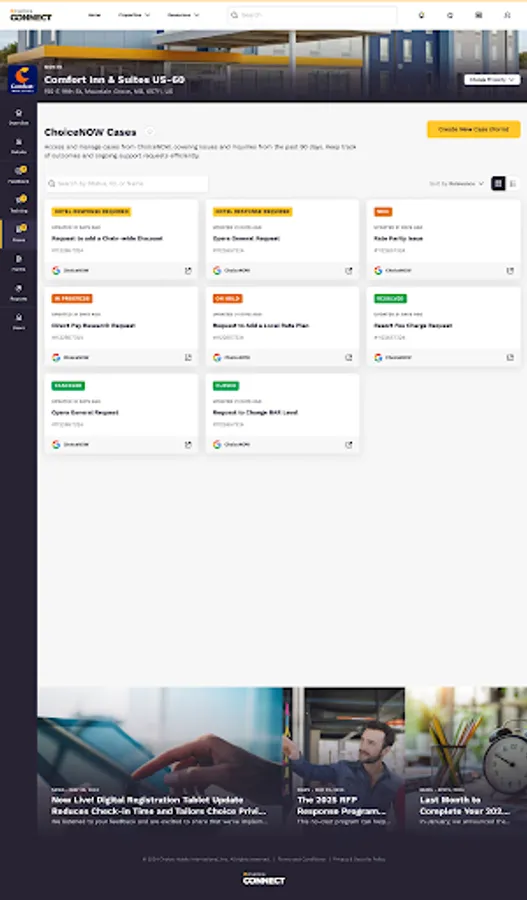Open external link on Chain-wide Discount card
The width and height of the screenshot is (527, 900).
(188, 271)
